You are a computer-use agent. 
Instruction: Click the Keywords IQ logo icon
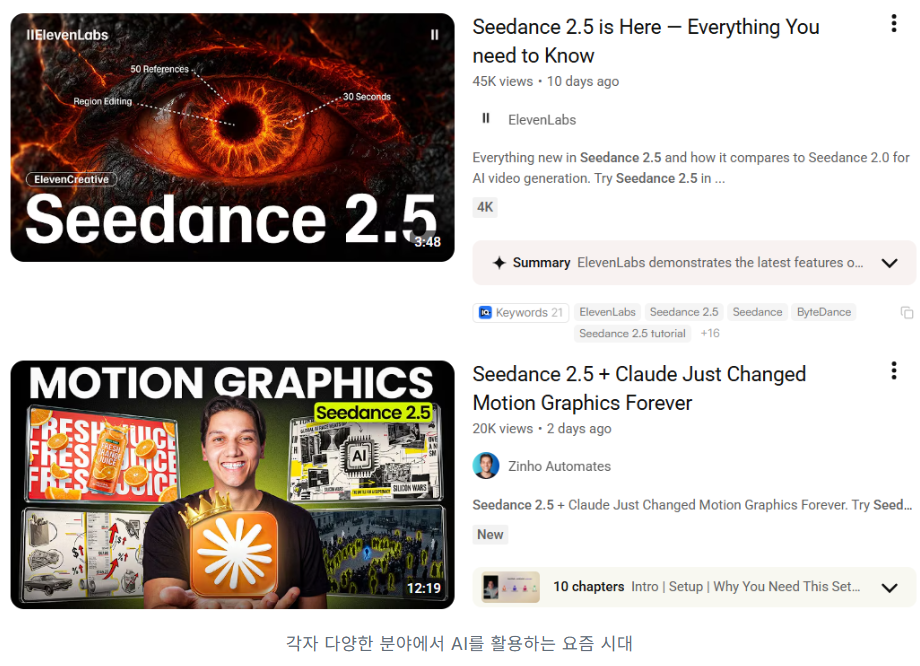tap(485, 313)
